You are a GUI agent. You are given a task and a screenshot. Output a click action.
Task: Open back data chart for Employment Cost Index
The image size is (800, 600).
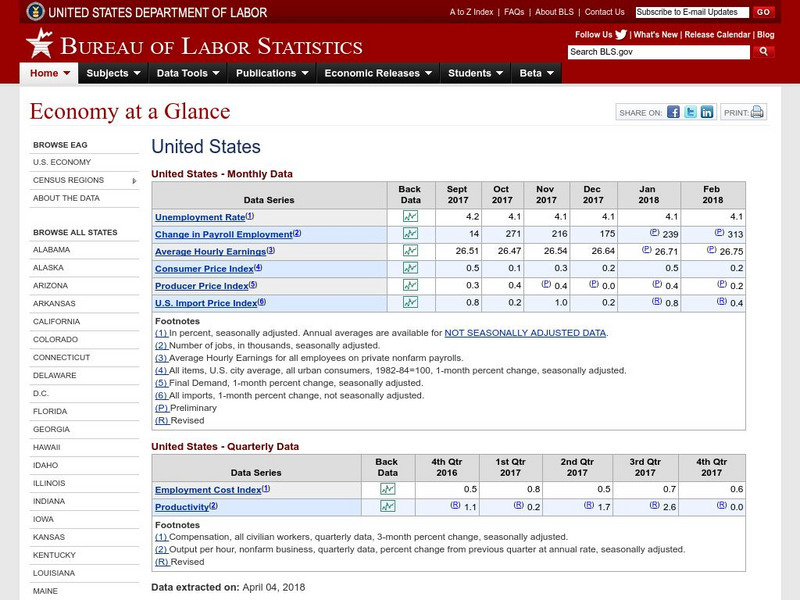[387, 489]
